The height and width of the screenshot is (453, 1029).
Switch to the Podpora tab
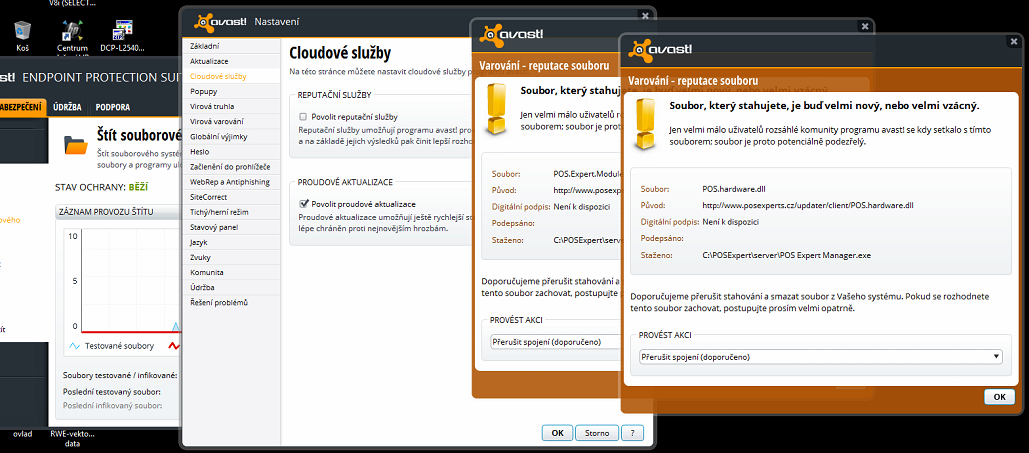[113, 107]
